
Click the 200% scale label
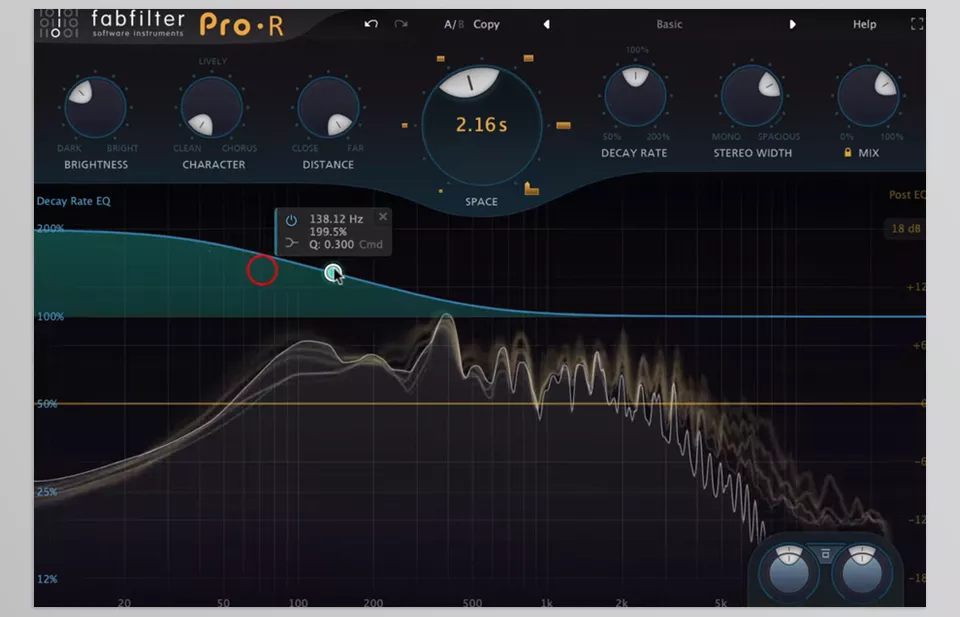pos(50,228)
